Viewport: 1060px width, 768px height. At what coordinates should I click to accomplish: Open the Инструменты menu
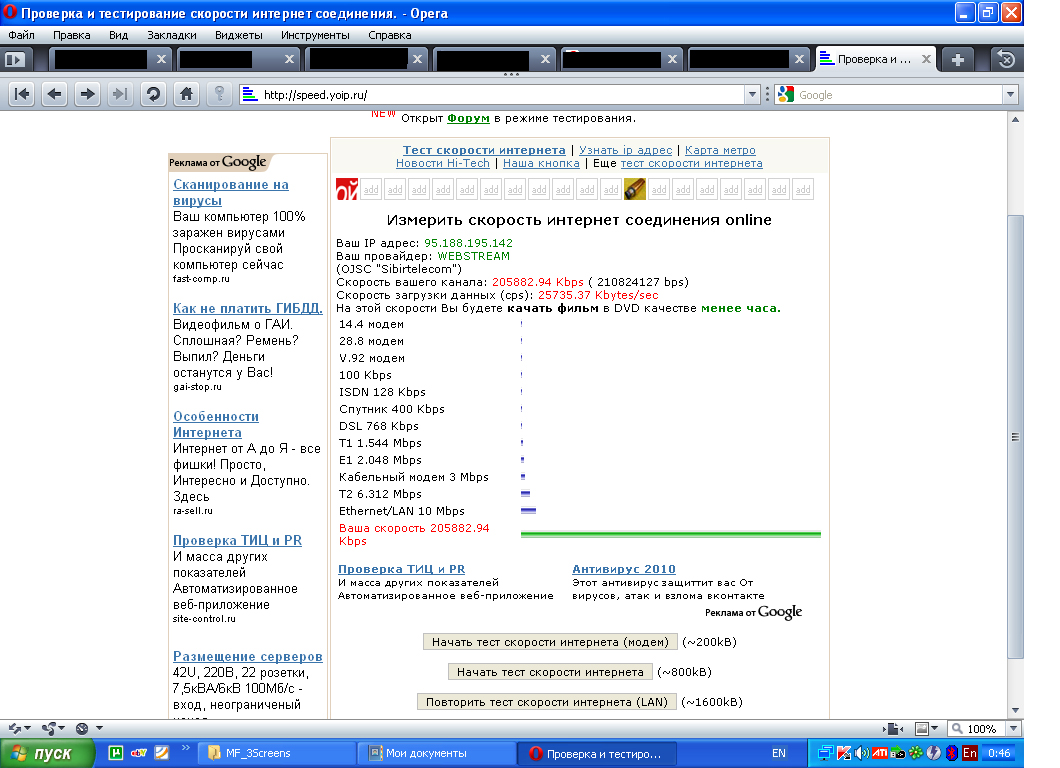click(x=315, y=35)
